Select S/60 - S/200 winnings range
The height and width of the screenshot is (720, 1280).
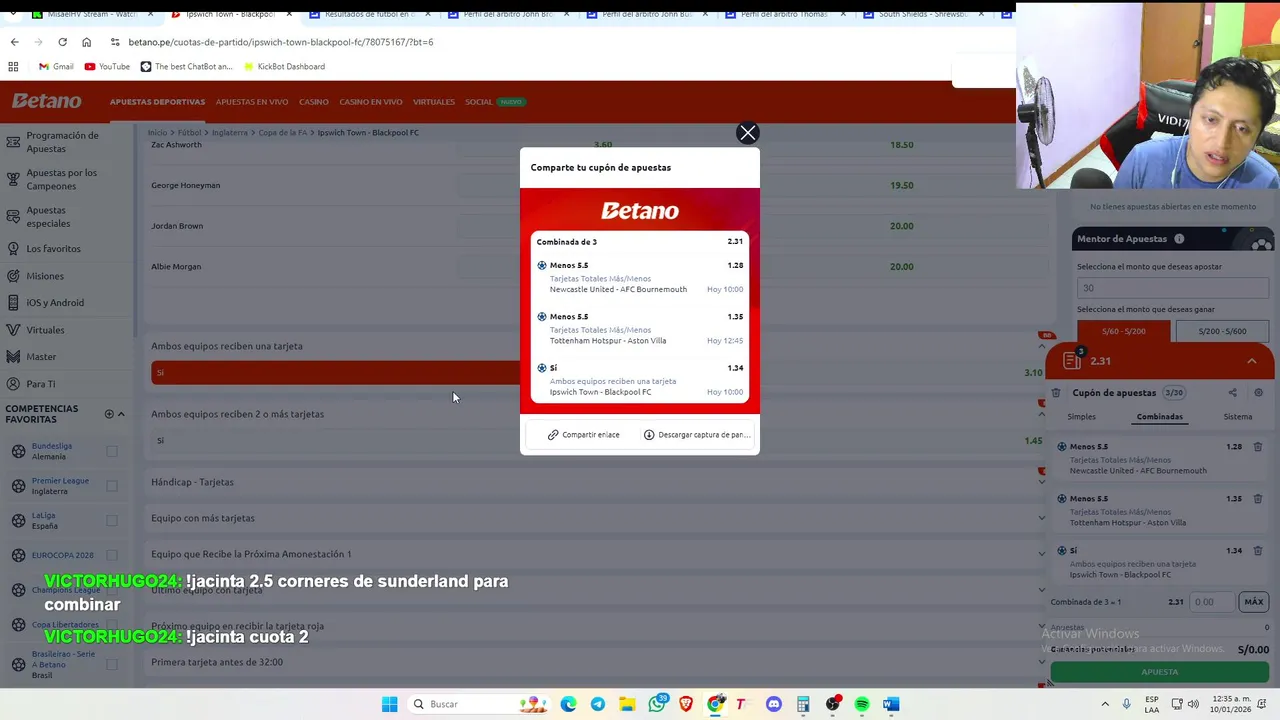click(x=1124, y=331)
